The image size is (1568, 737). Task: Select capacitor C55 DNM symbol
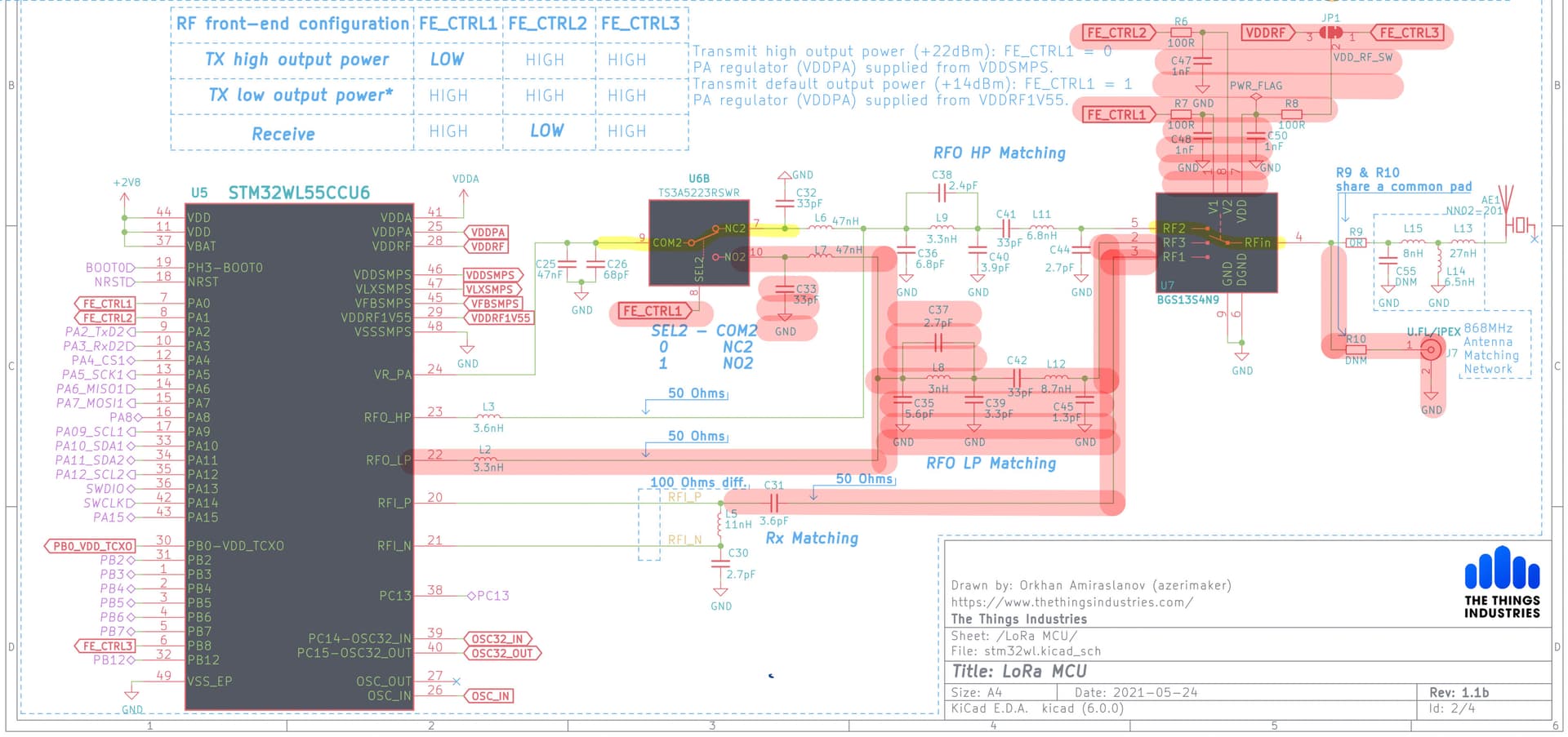point(1388,260)
